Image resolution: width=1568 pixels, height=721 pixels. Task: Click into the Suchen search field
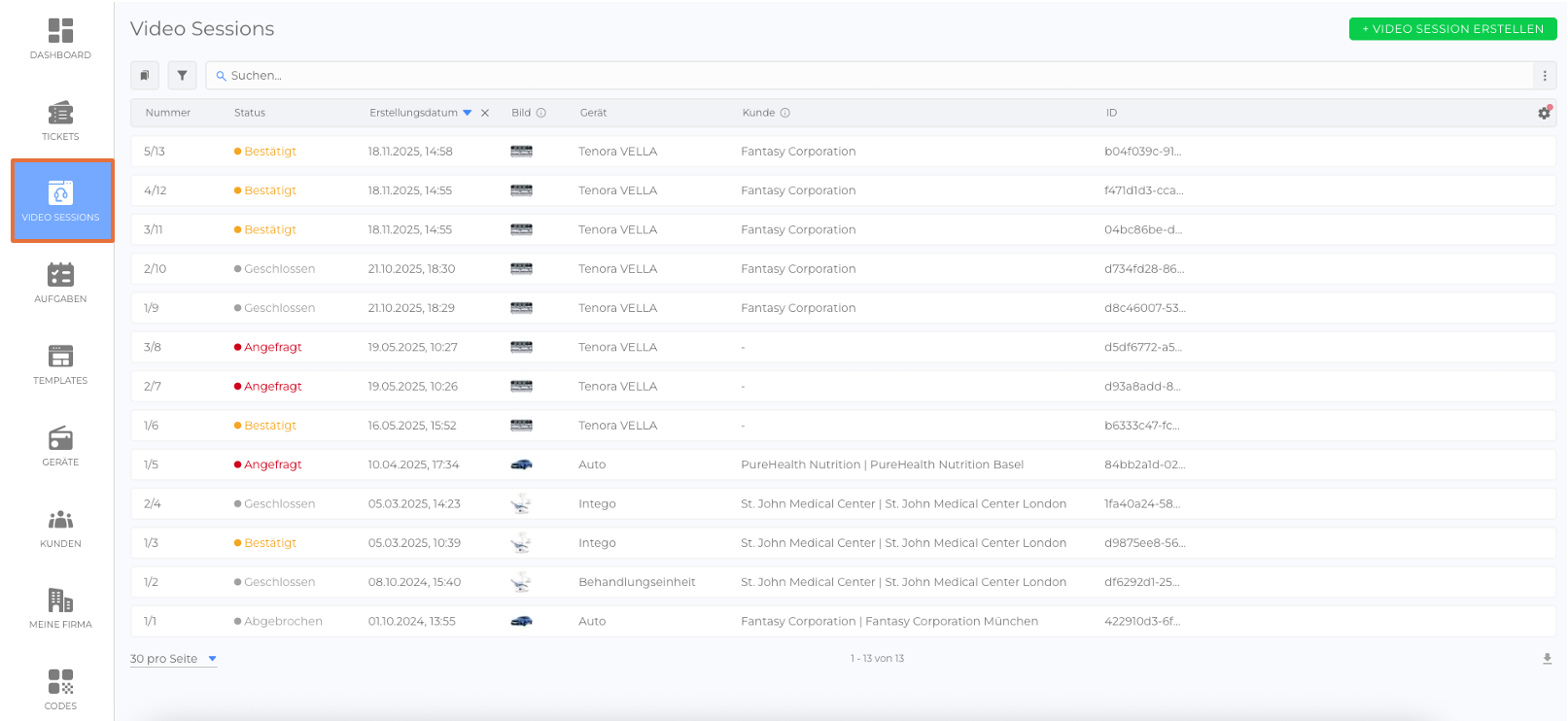pos(865,75)
